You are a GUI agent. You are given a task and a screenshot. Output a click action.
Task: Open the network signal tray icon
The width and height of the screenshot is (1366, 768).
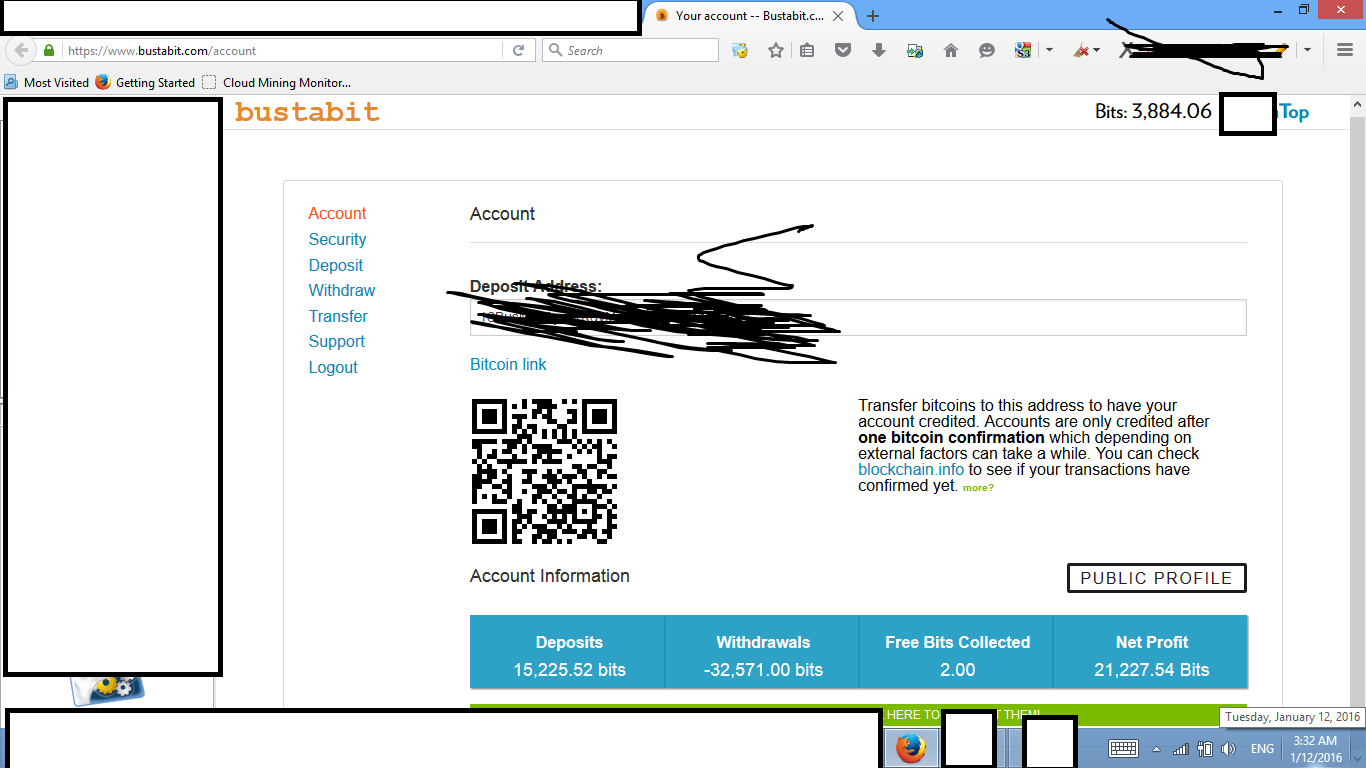click(1181, 749)
